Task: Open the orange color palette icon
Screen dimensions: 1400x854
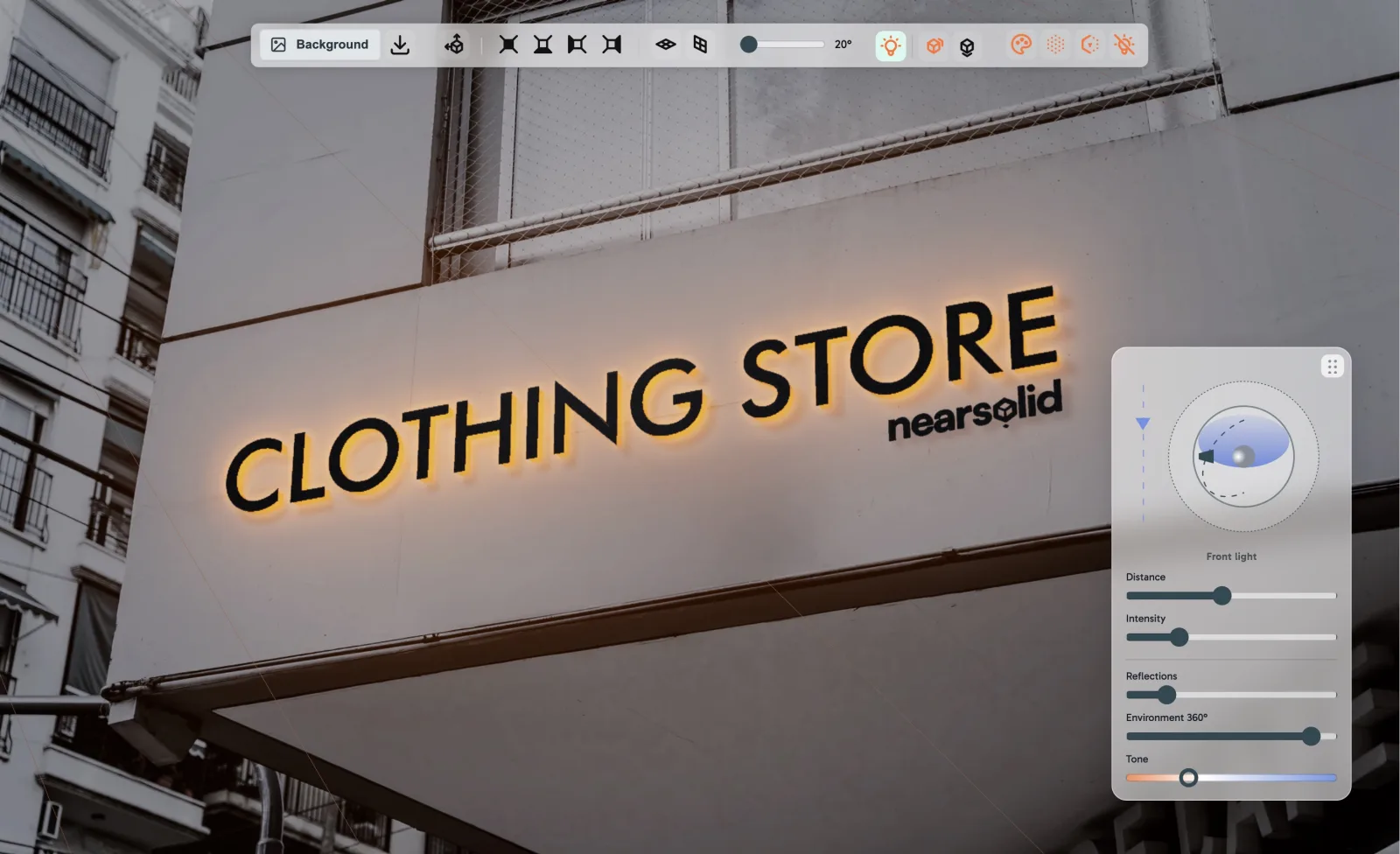Action: (1021, 45)
